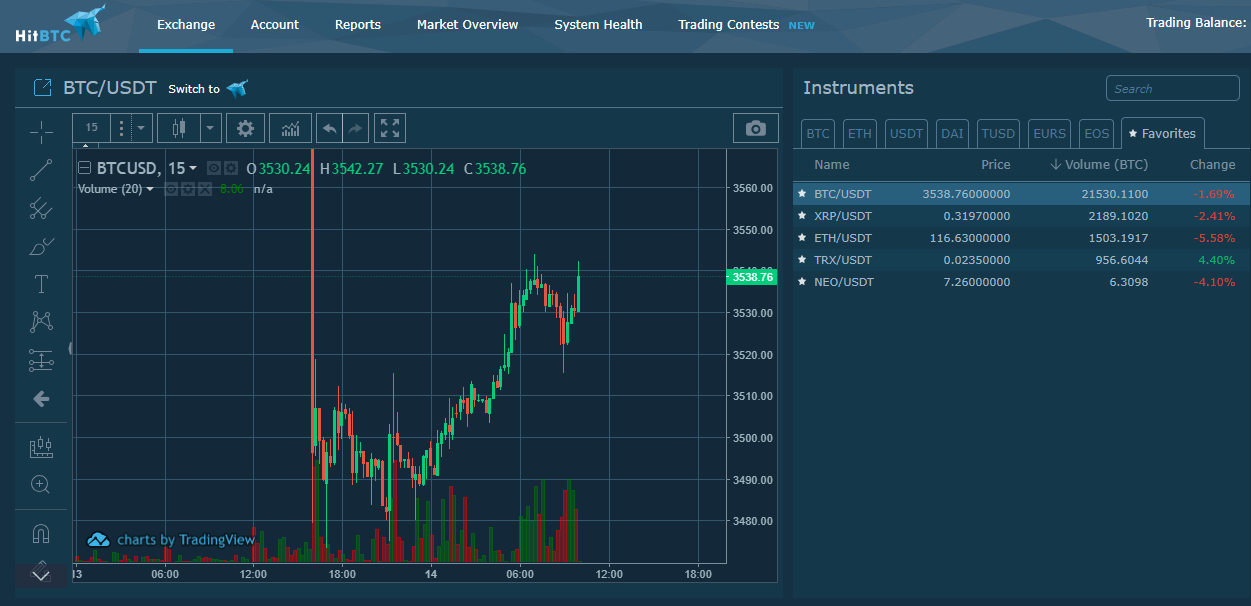Select the text annotation tool
This screenshot has width=1251, height=606.
pyautogui.click(x=41, y=284)
